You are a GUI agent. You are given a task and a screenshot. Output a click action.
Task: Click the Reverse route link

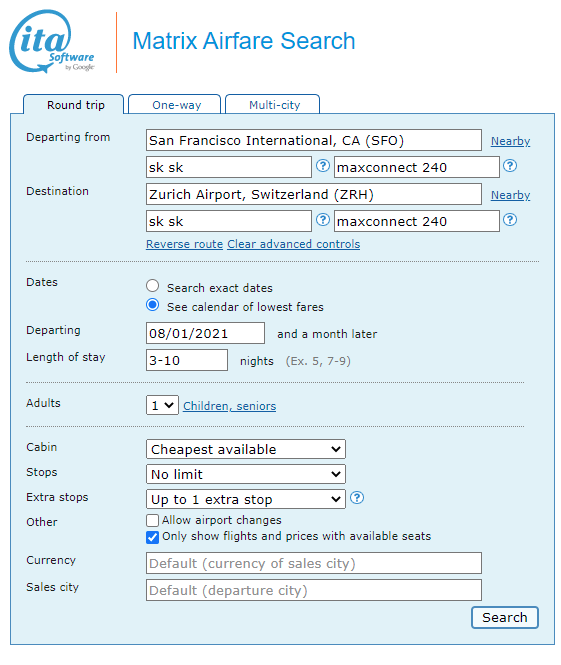184,244
